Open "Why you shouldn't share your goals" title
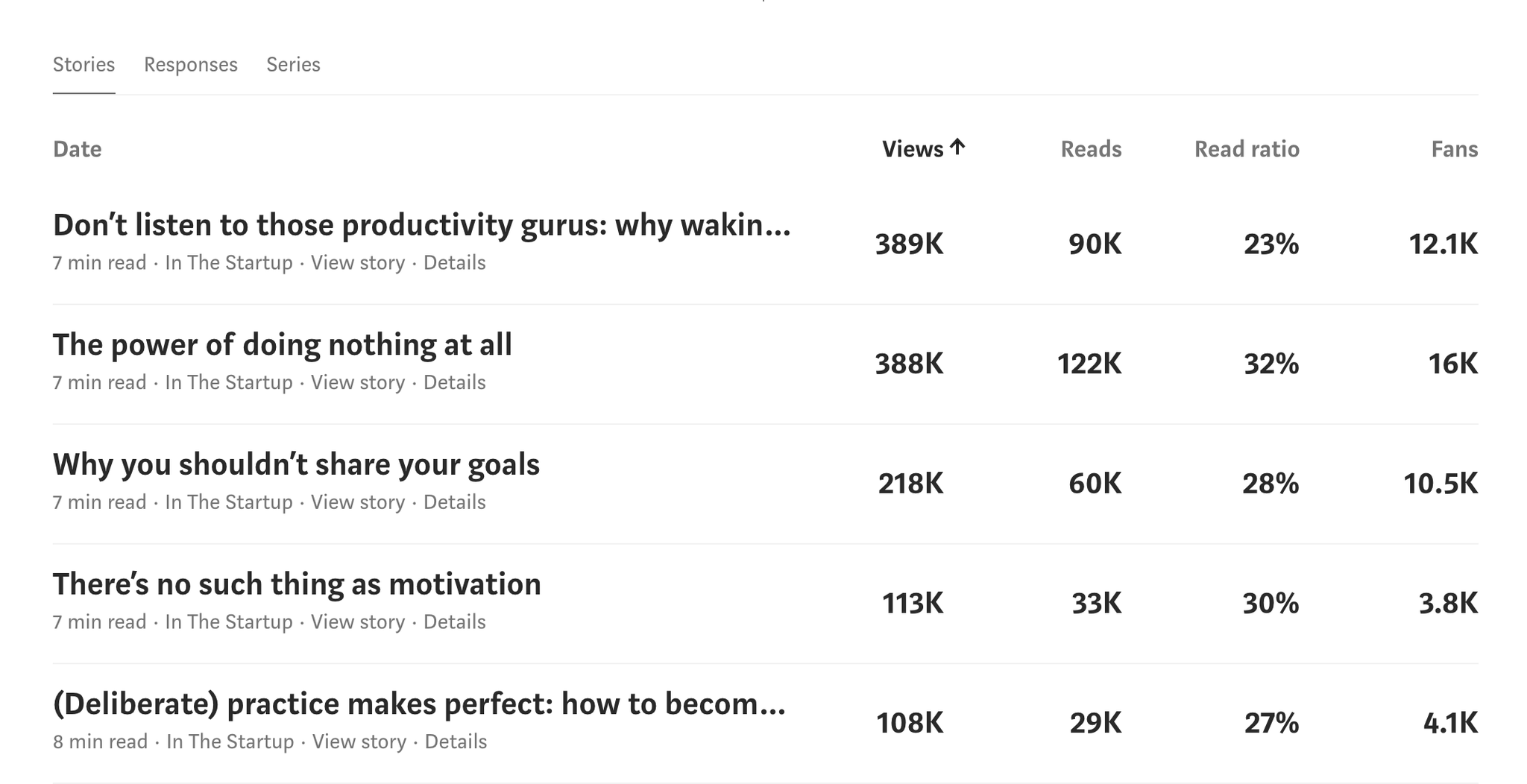Viewport: 1527px width, 784px height. click(296, 465)
